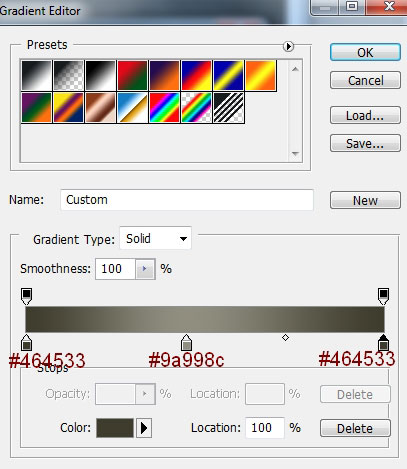The image size is (407, 469).
Task: Pick the red to green gradient preset
Action: click(x=132, y=75)
